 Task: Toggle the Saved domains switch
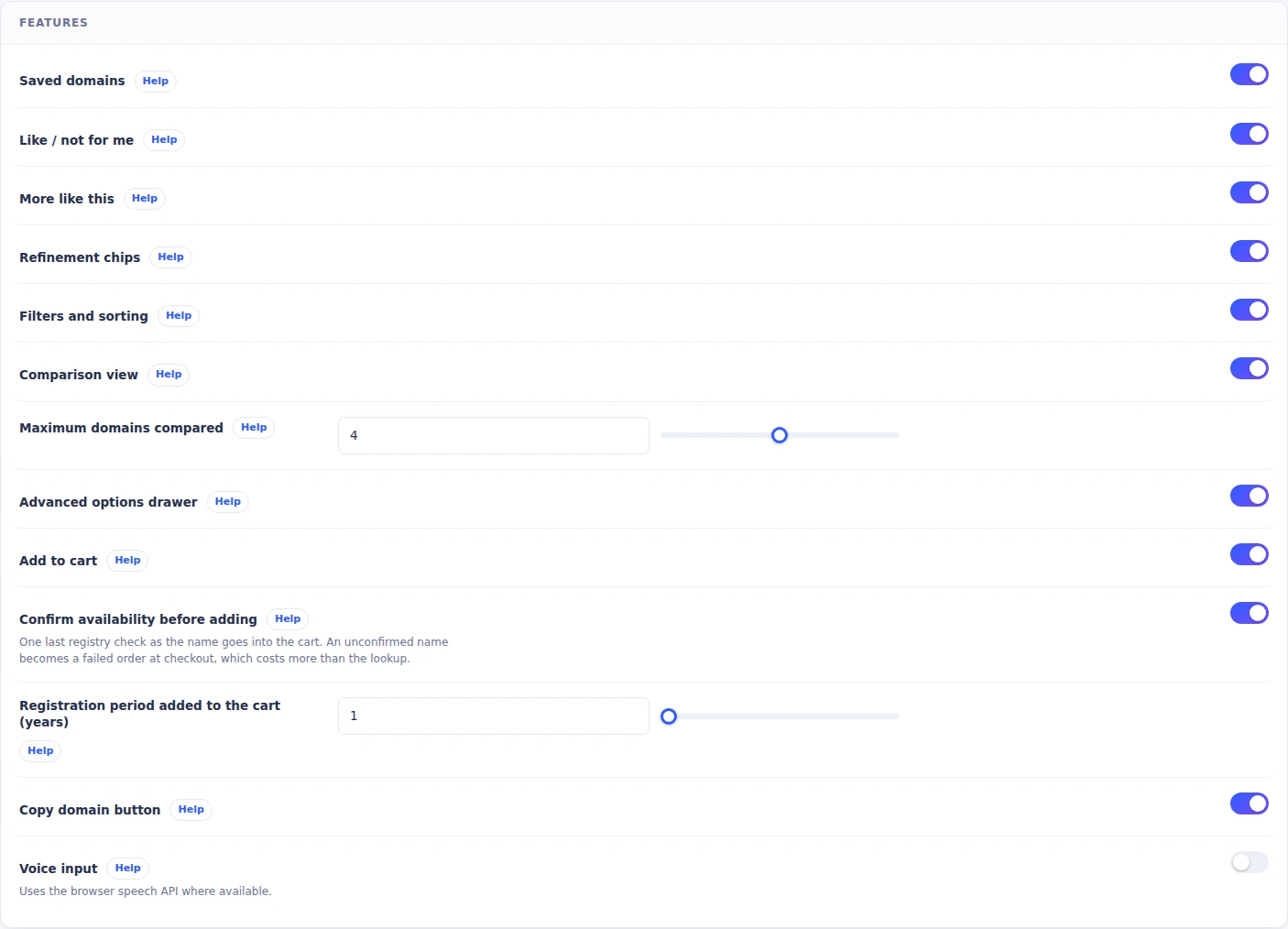(x=1249, y=74)
